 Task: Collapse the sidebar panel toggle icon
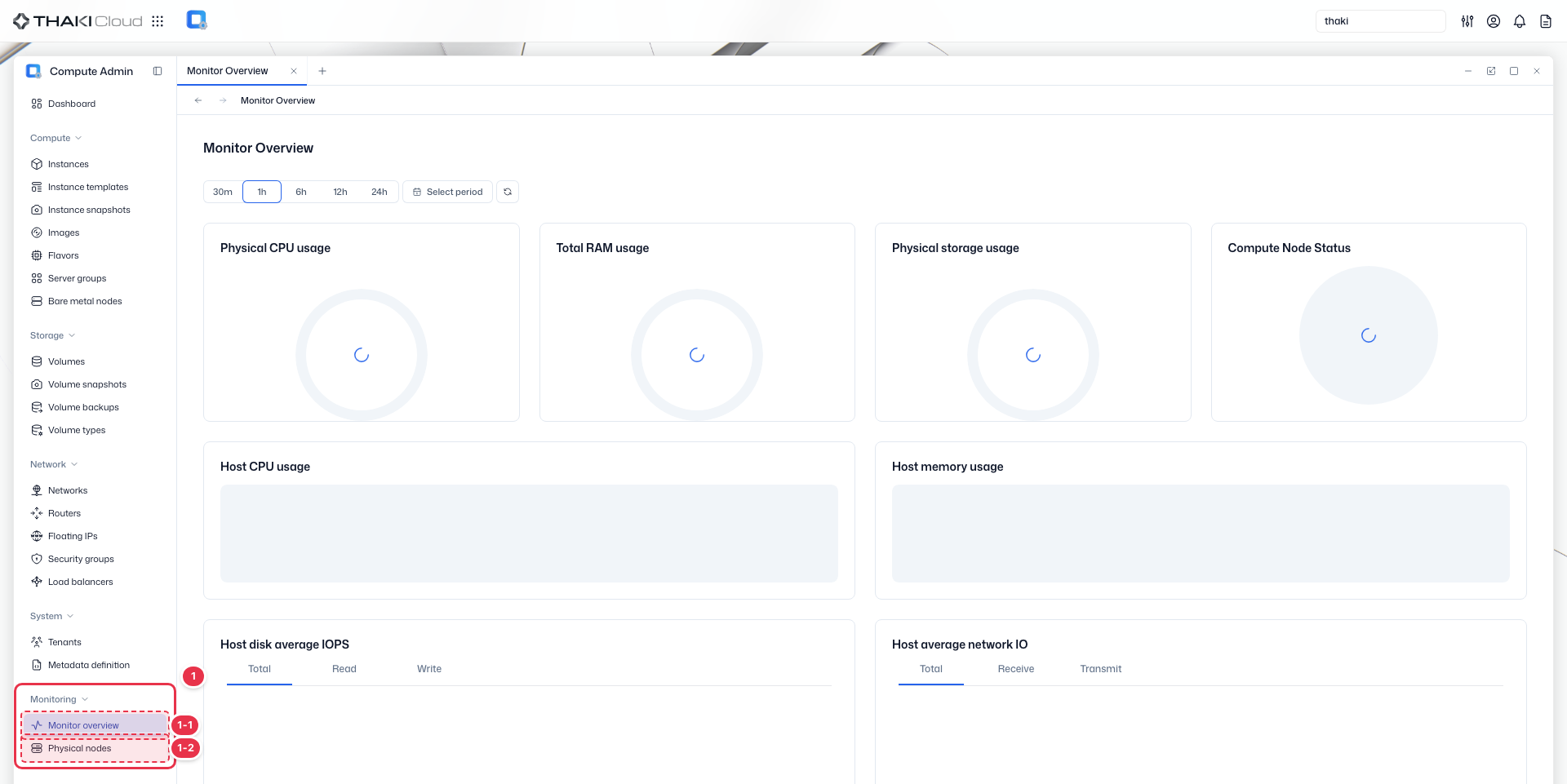pos(158,71)
